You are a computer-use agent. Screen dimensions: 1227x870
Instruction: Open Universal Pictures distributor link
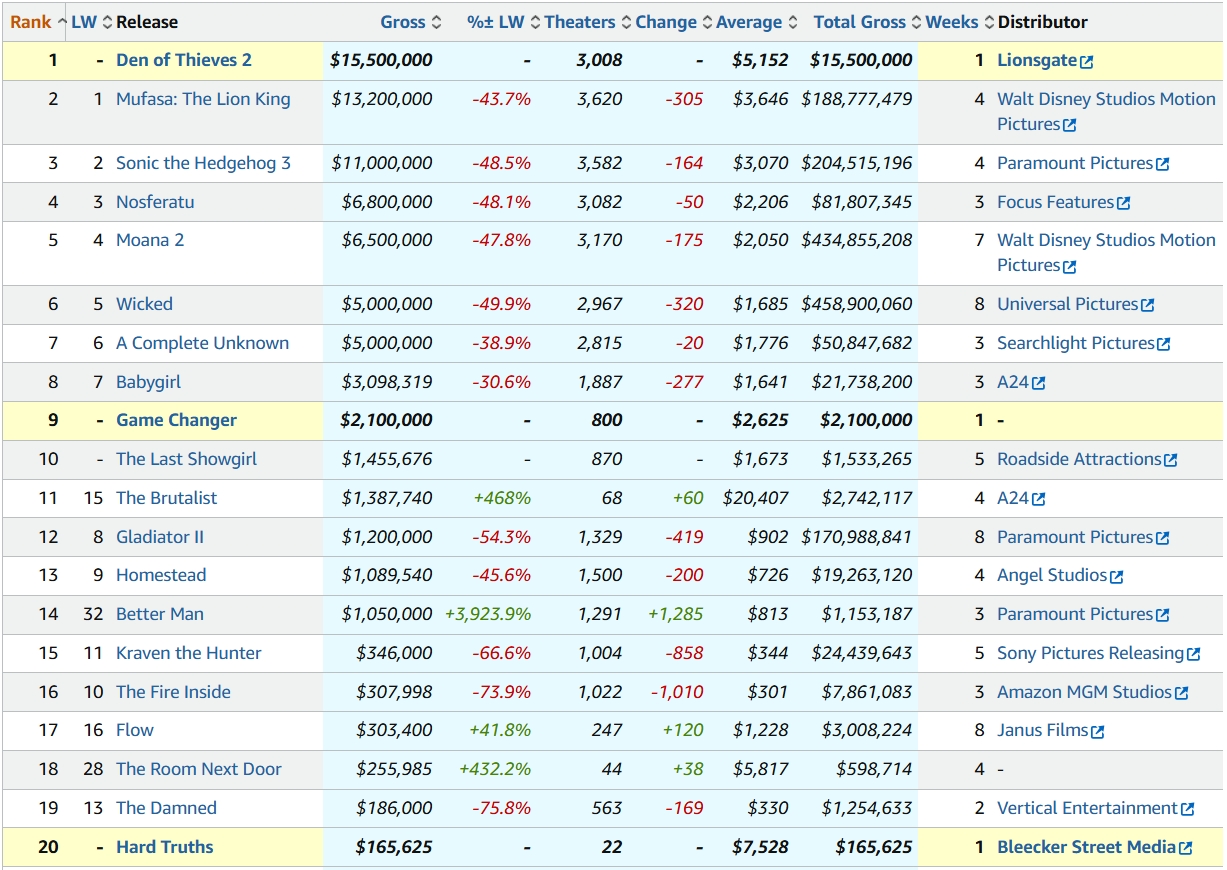(1067, 304)
